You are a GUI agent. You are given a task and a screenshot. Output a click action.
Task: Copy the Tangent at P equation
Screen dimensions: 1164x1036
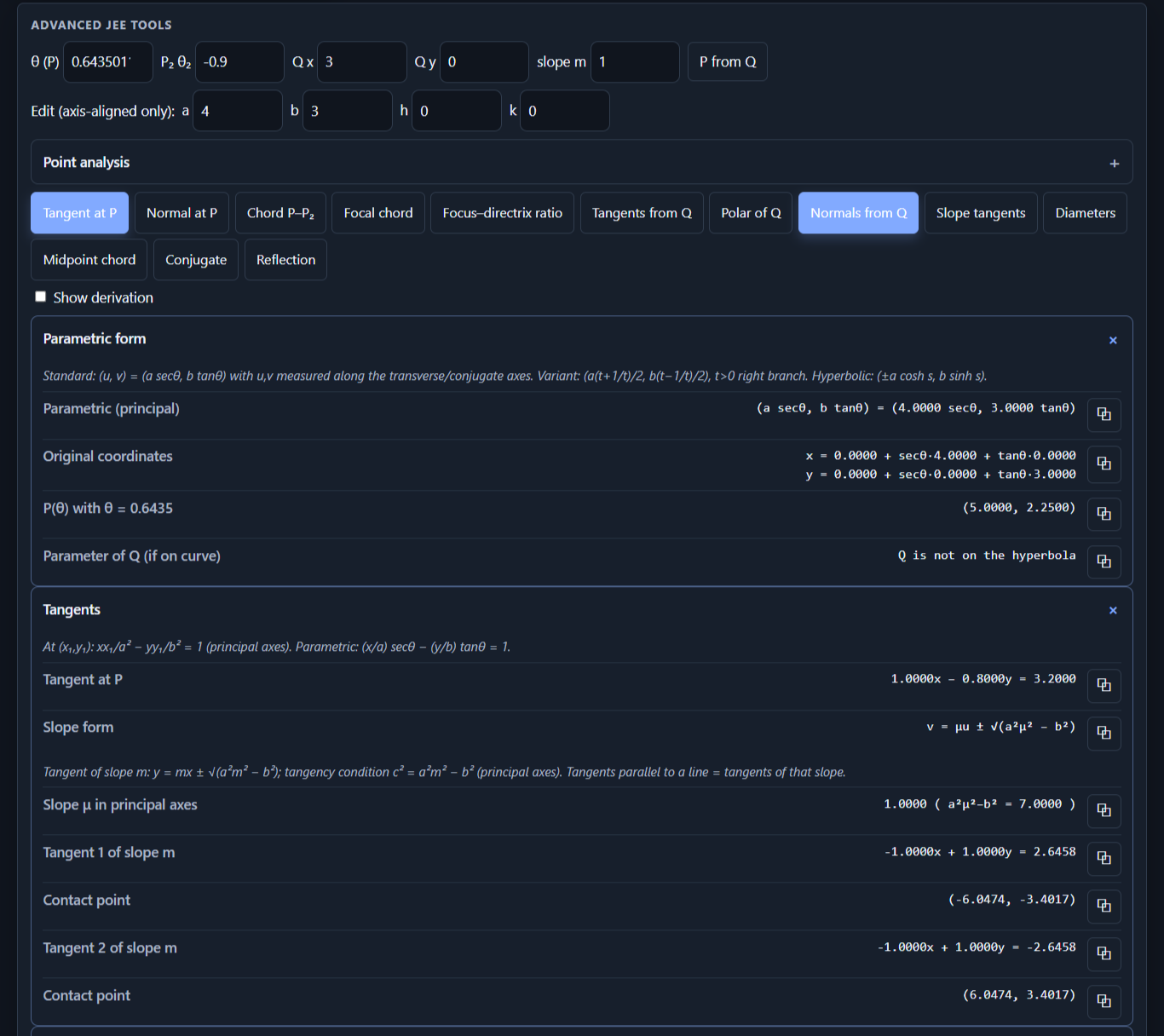pyautogui.click(x=1103, y=686)
